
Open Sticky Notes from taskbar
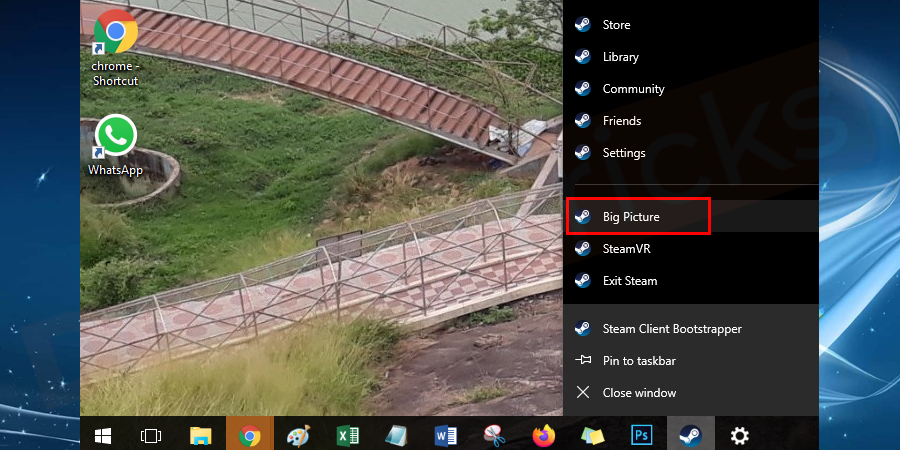pos(592,436)
